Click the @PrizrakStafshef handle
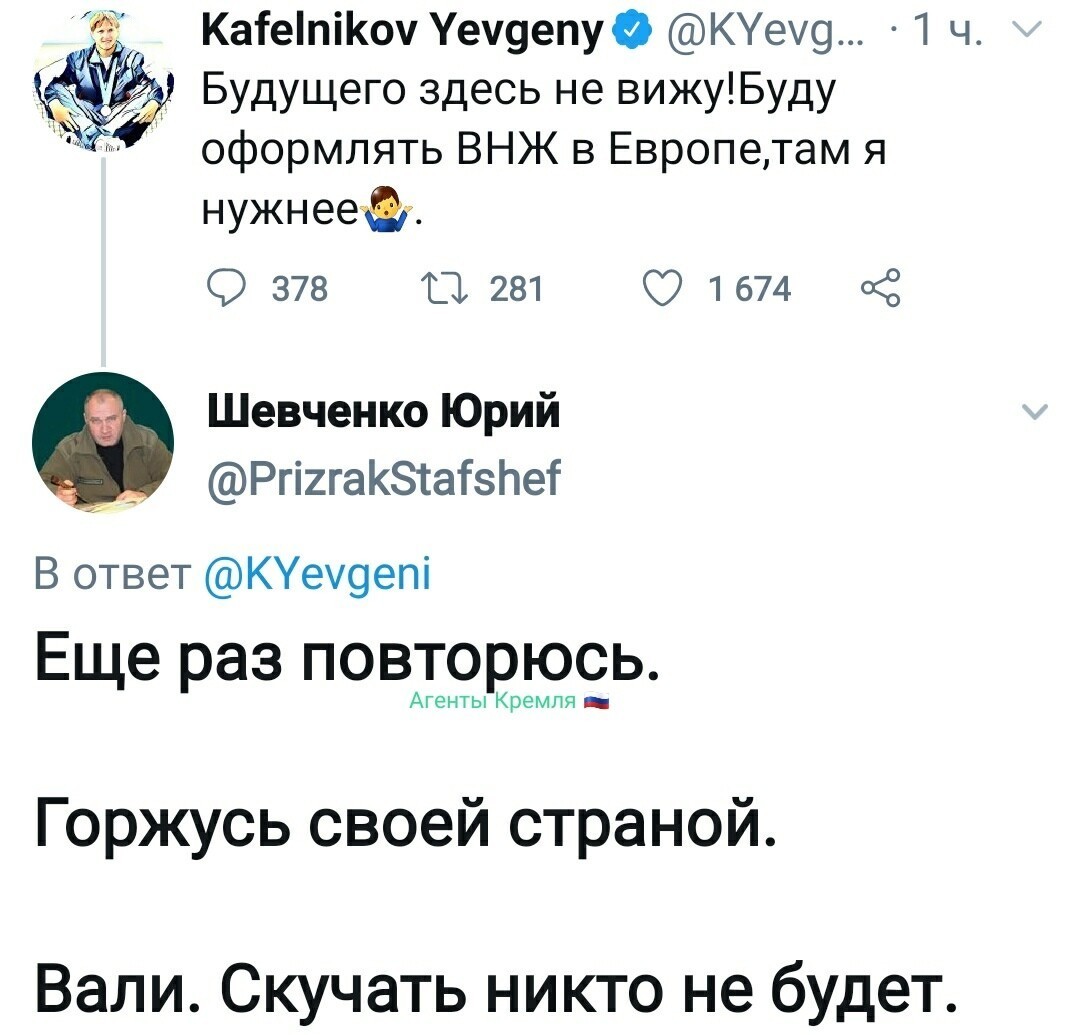Viewport: 1080px width, 1035px height. (x=384, y=477)
